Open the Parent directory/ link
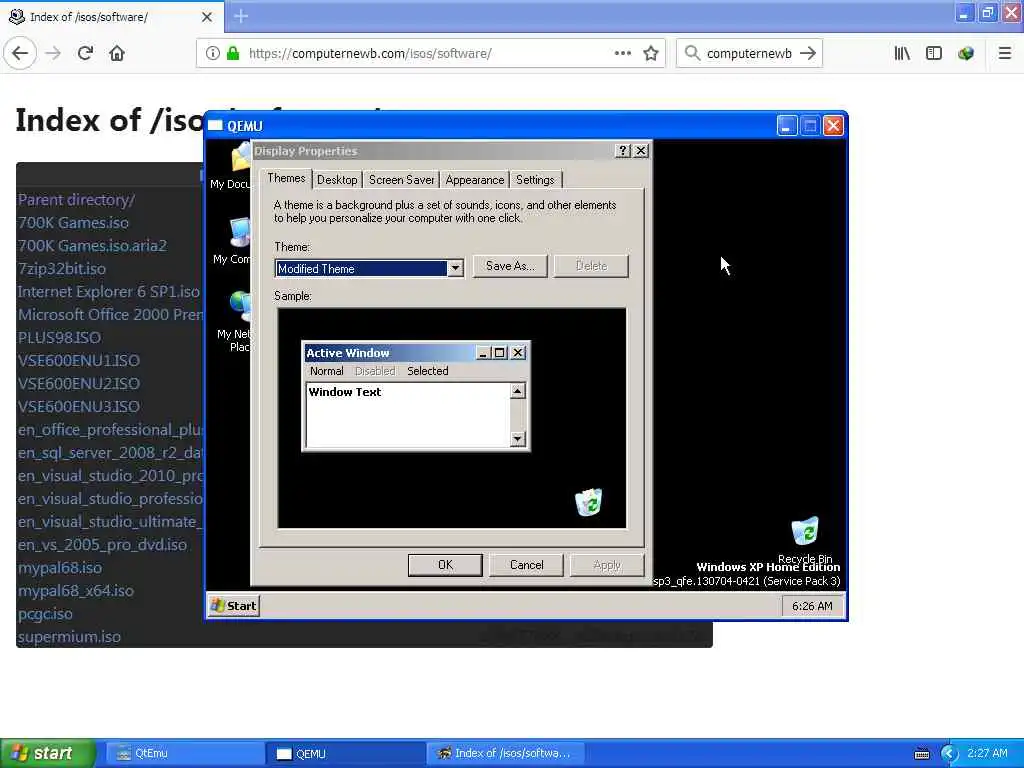 tap(76, 200)
